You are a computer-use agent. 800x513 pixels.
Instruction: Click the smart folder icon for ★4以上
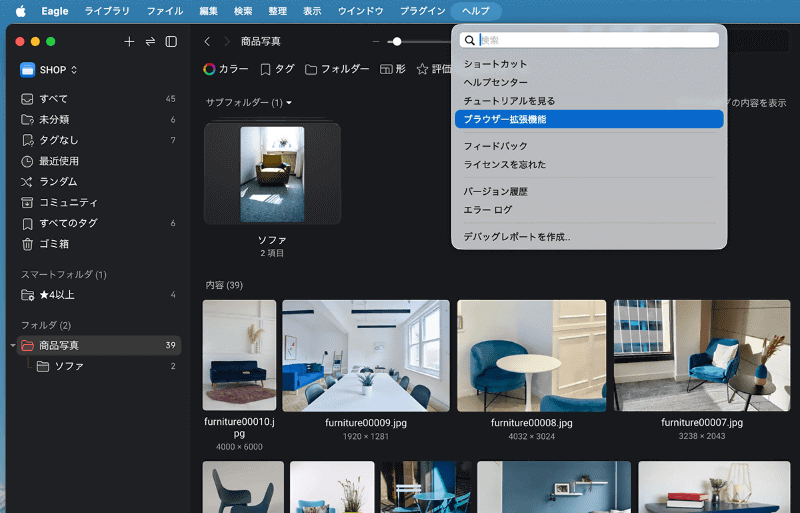pos(27,295)
